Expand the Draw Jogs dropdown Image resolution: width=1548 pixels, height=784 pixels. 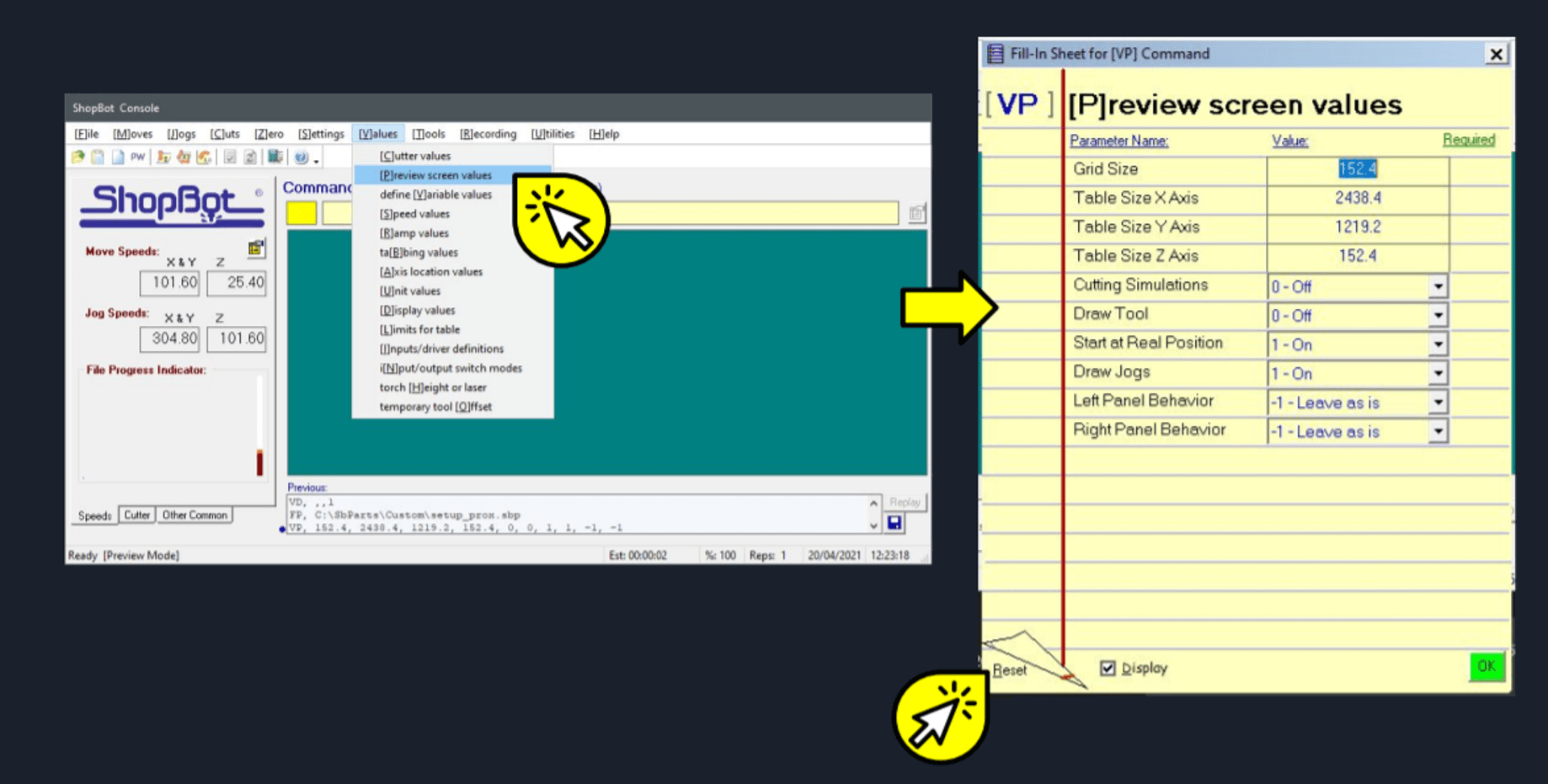(1438, 373)
